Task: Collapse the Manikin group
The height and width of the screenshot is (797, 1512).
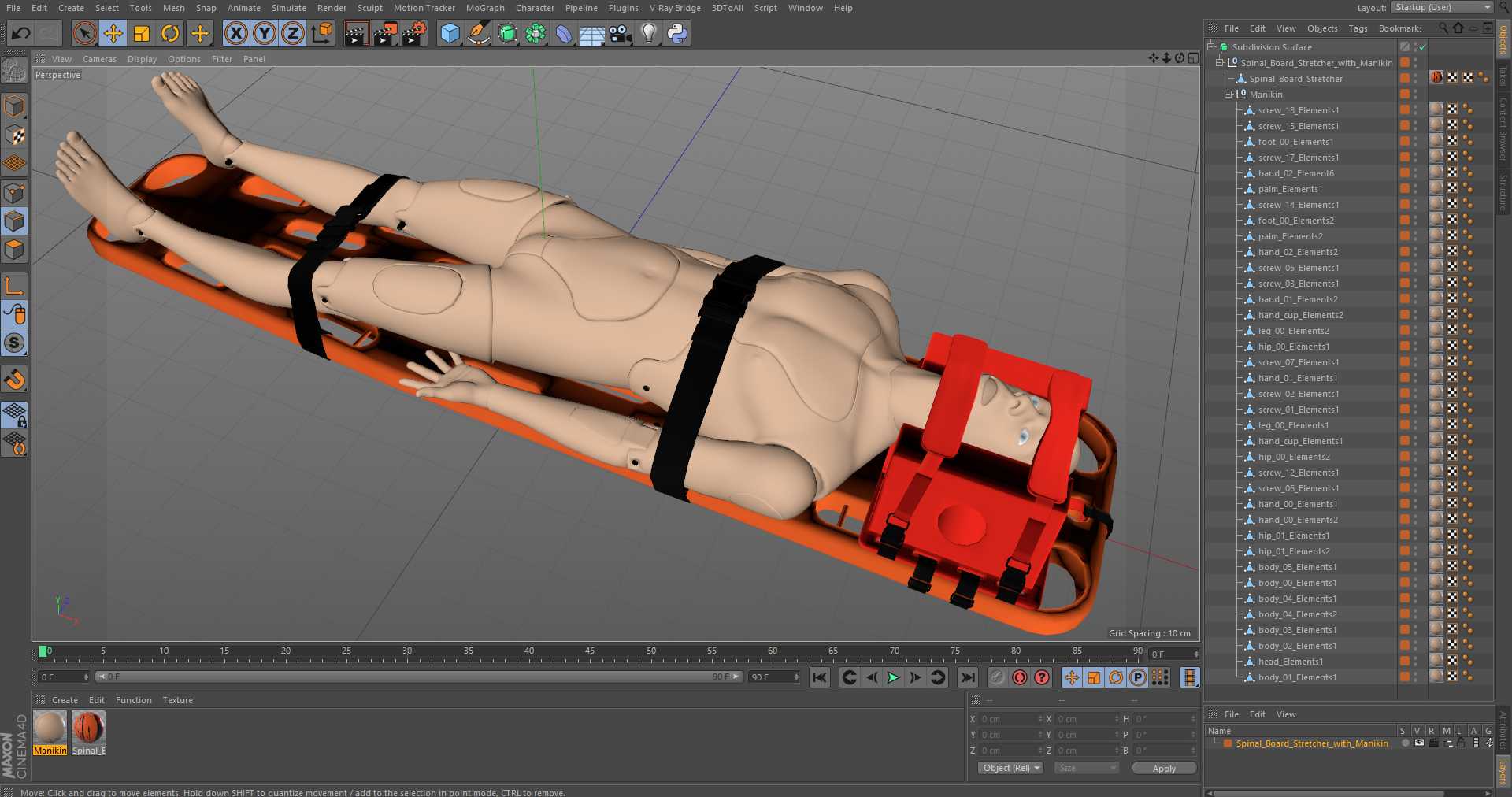Action: pyautogui.click(x=1228, y=95)
